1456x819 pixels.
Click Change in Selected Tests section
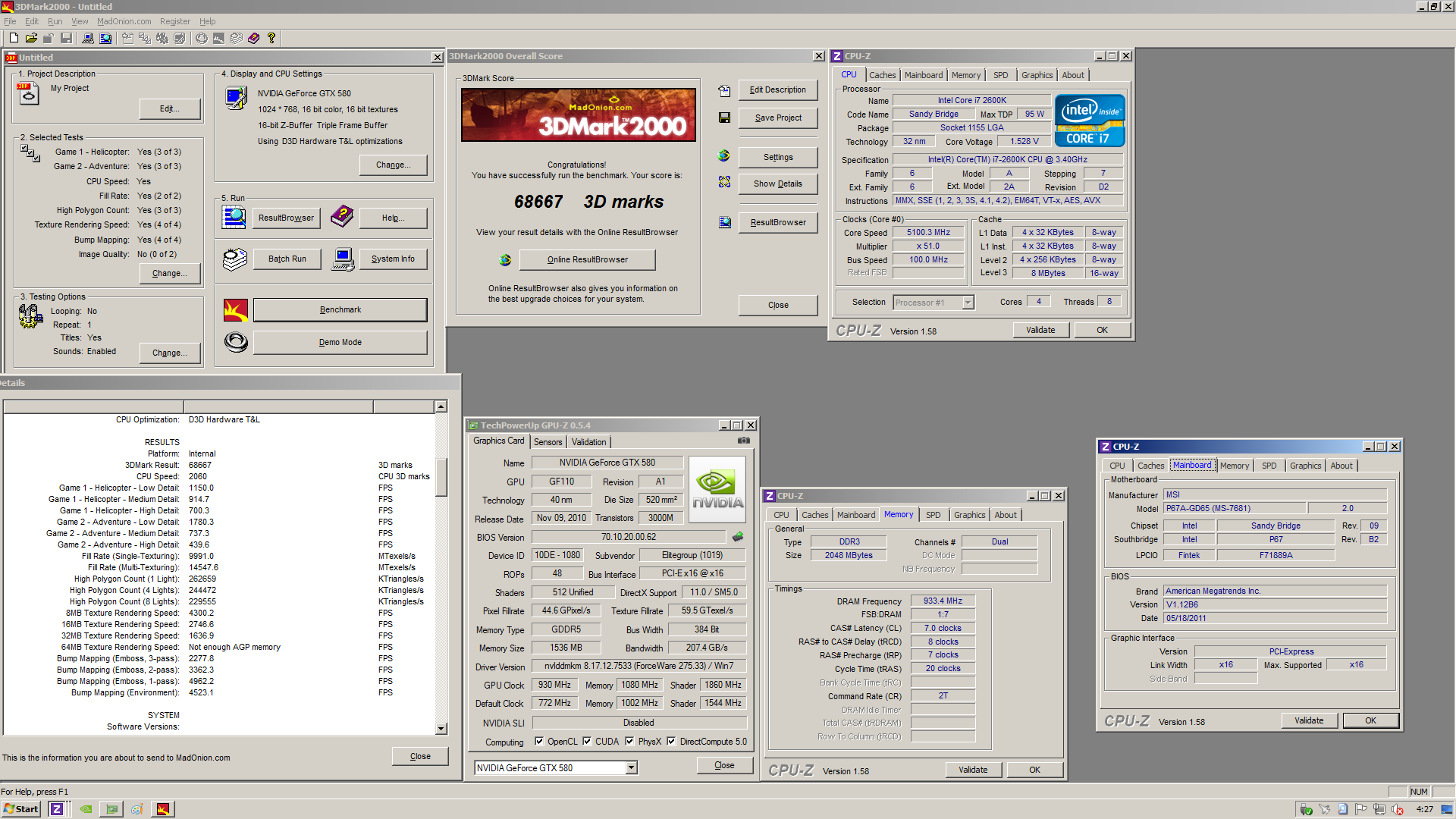point(169,273)
